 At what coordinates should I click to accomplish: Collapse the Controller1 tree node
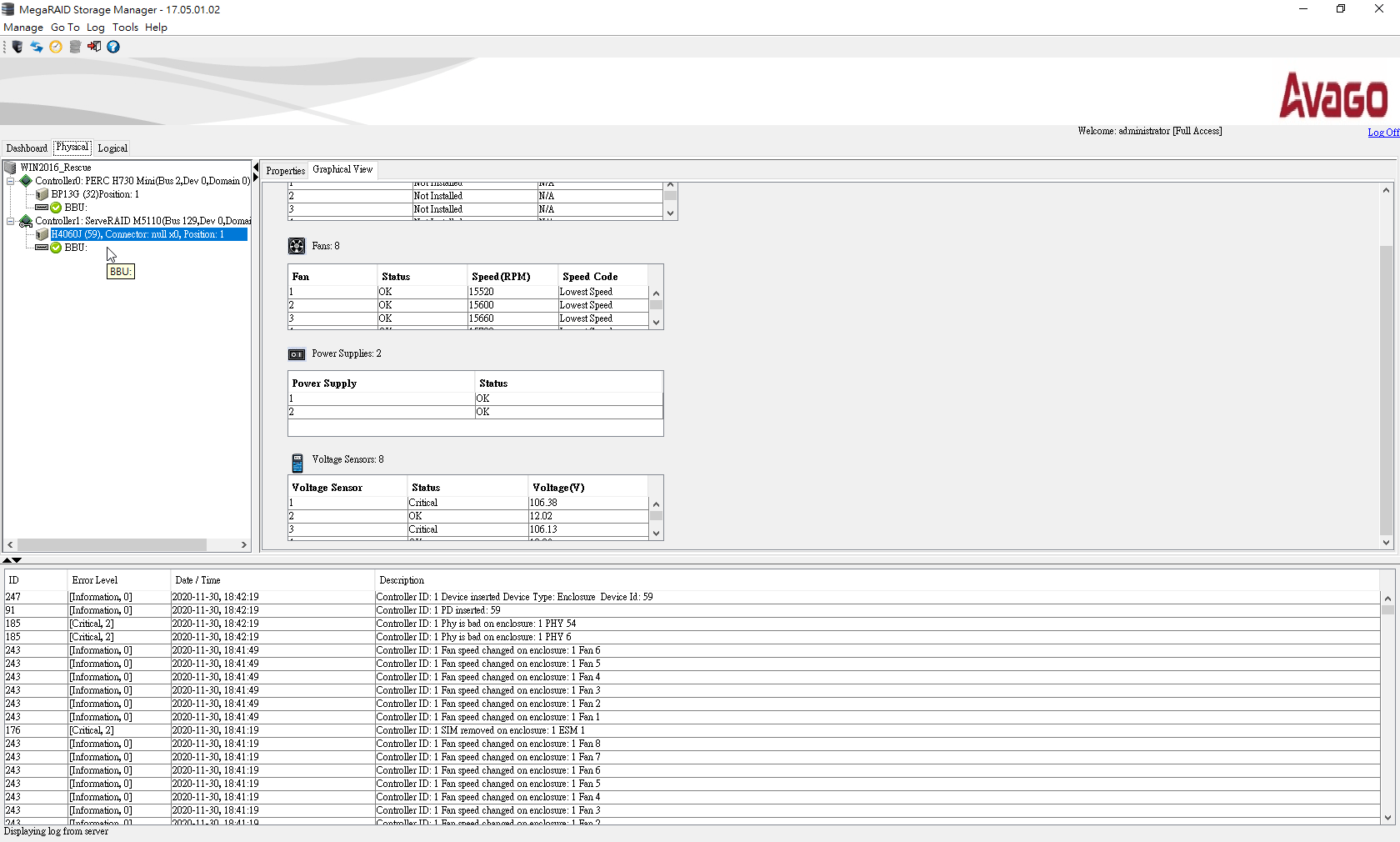(11, 221)
